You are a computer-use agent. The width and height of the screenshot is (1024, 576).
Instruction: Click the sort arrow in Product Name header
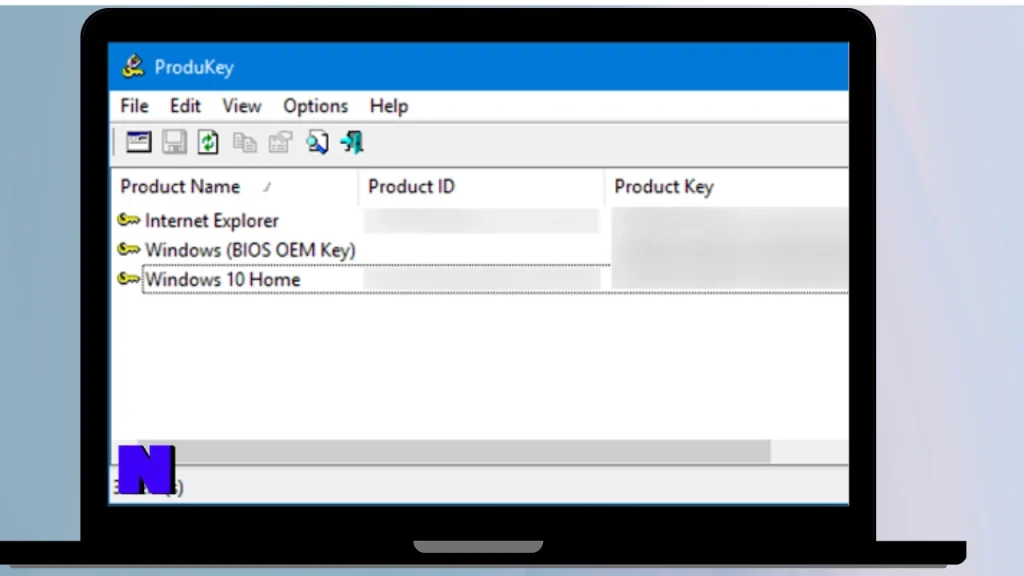(267, 187)
